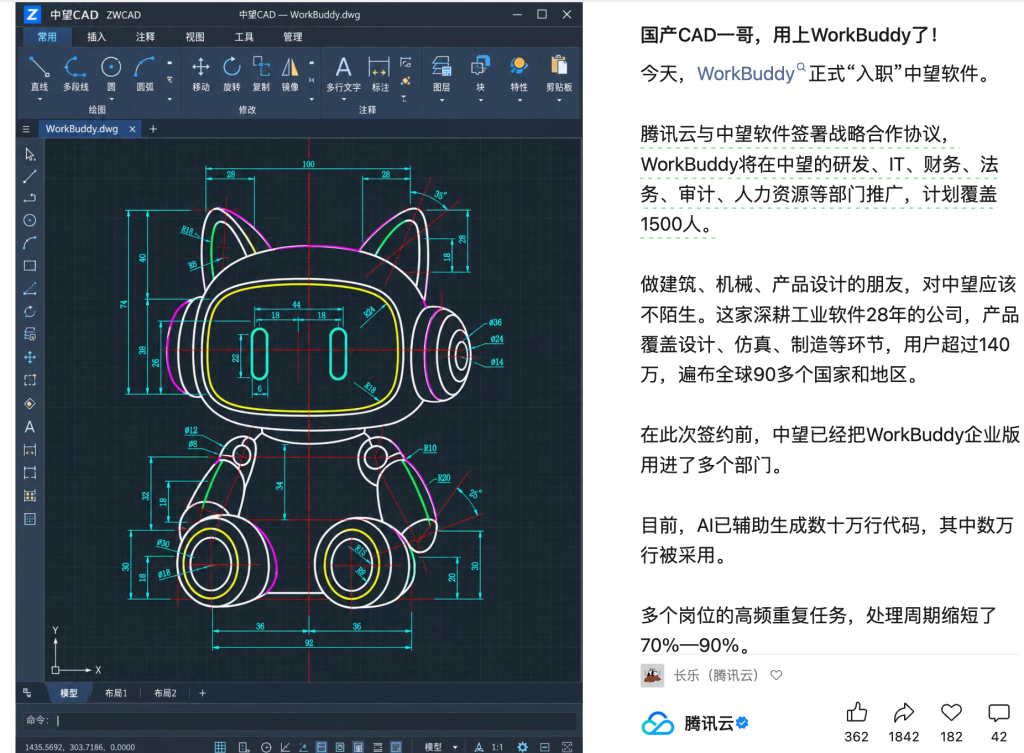Viewport: 1024px width, 753px height.
Task: Pick the selection arrow in left toolbar
Action: [x=29, y=154]
